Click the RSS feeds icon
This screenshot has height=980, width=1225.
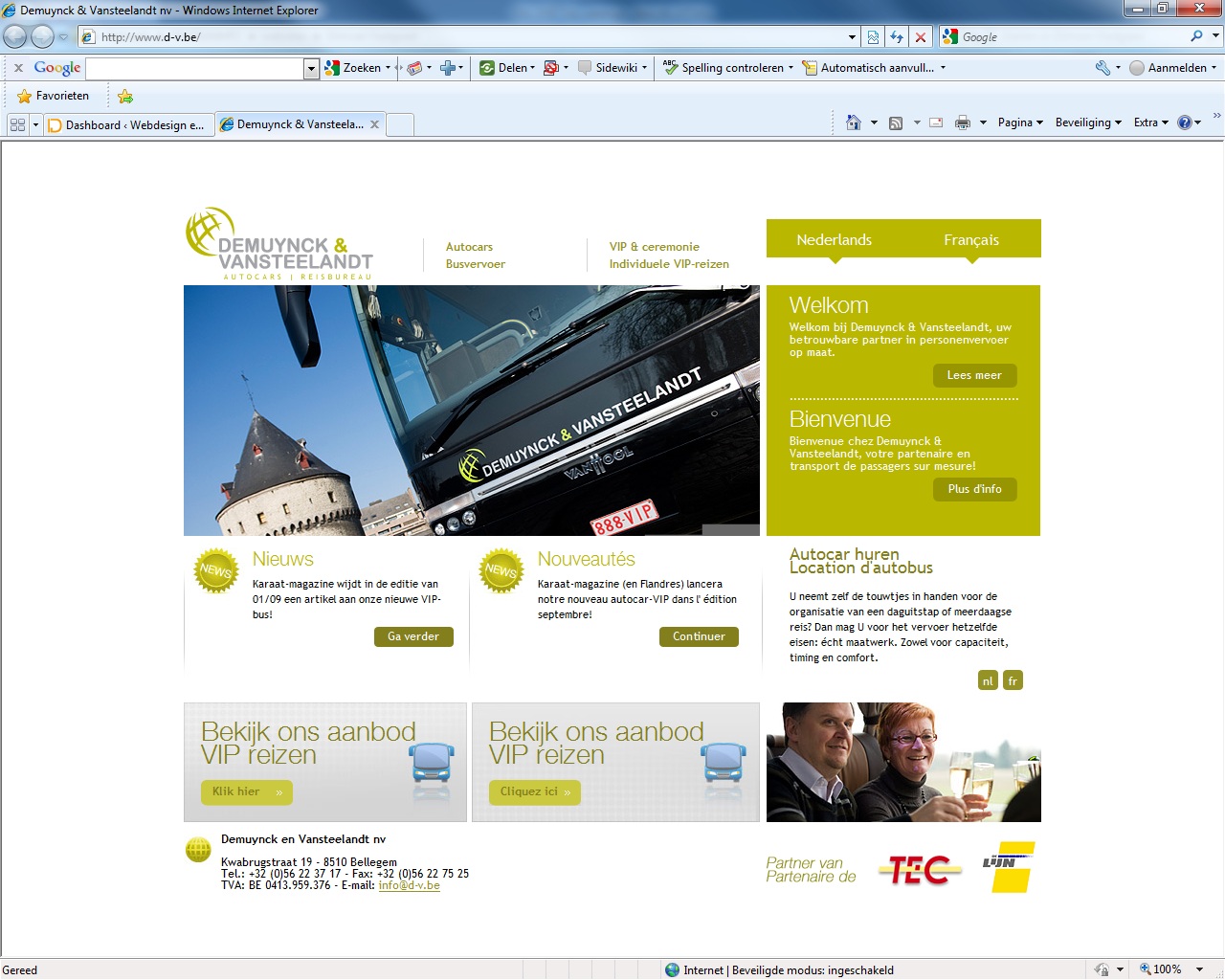click(x=896, y=122)
